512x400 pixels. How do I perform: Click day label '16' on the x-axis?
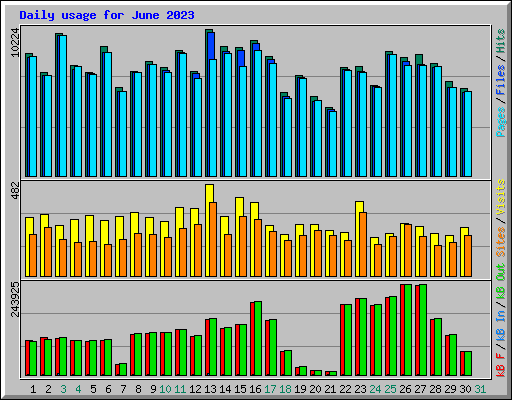255,389
